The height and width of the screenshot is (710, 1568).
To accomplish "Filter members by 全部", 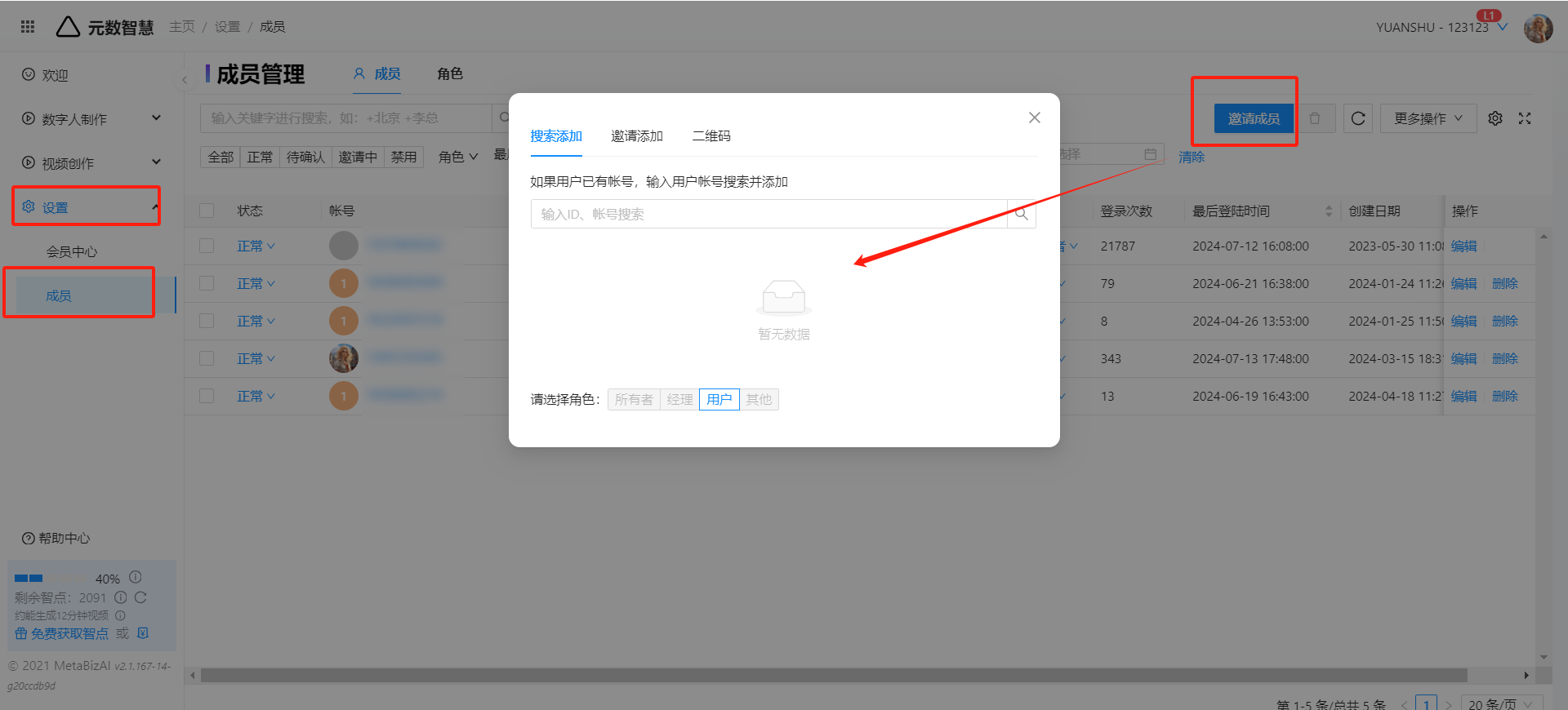I will pyautogui.click(x=220, y=157).
